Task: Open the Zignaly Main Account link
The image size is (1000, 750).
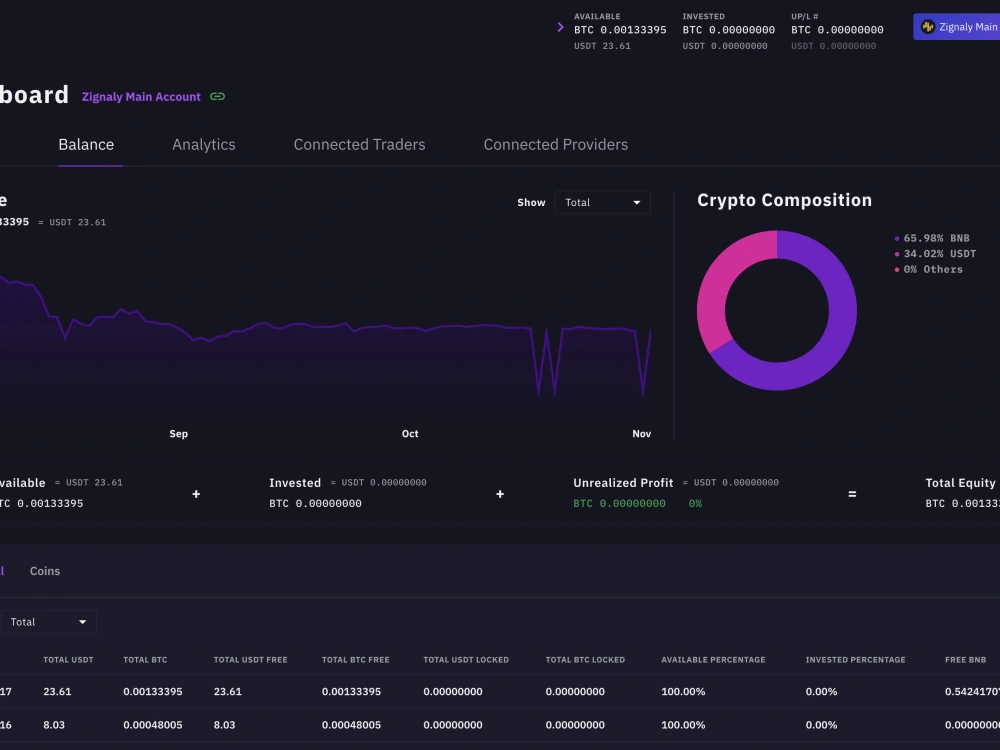Action: click(x=141, y=96)
